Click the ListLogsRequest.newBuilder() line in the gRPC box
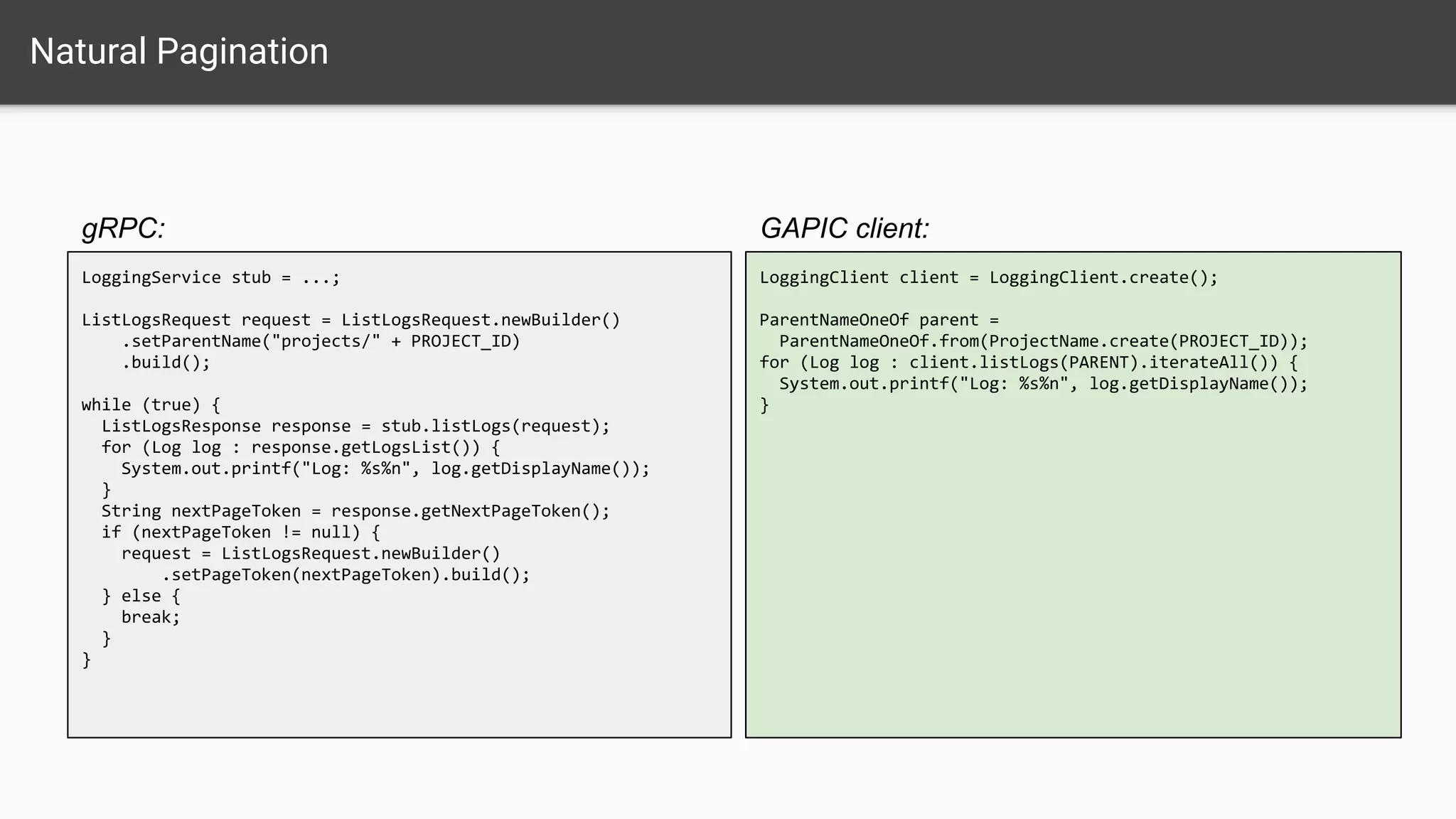Image resolution: width=1456 pixels, height=819 pixels. pos(350,320)
